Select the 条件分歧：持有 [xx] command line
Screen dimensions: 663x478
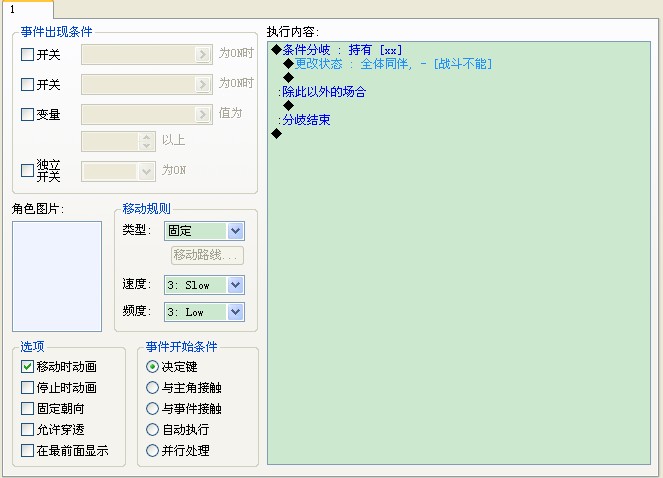coord(337,50)
